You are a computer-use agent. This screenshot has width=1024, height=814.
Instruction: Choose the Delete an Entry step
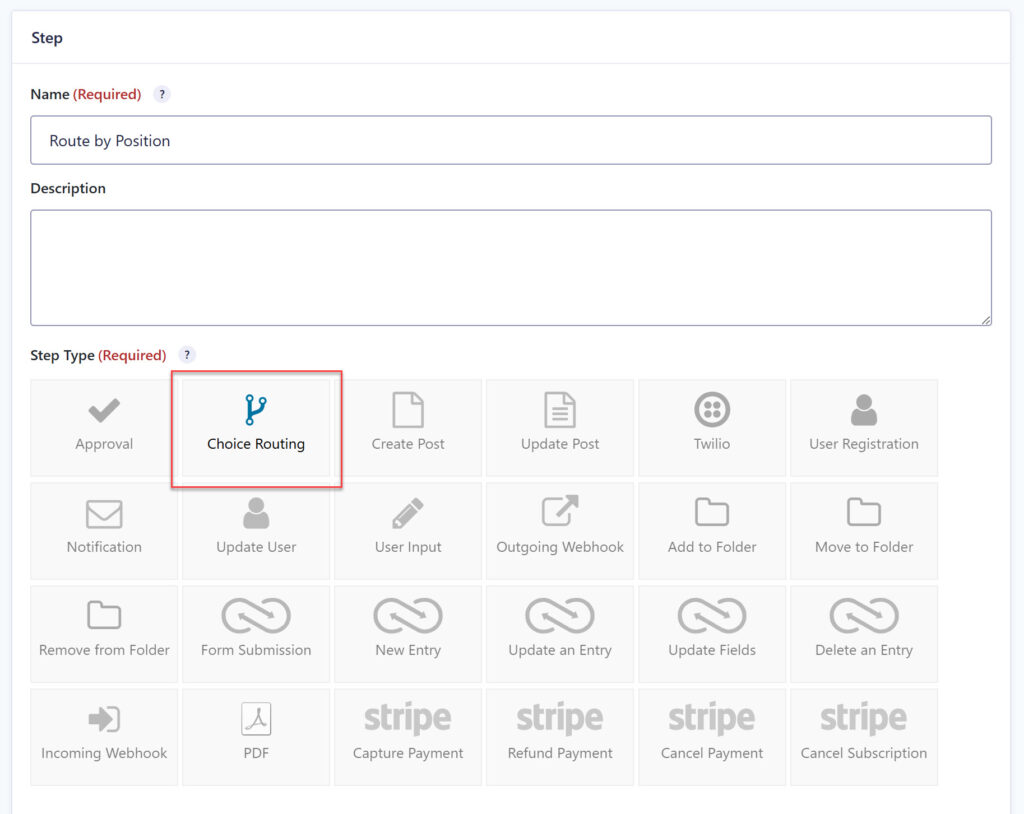click(x=864, y=634)
